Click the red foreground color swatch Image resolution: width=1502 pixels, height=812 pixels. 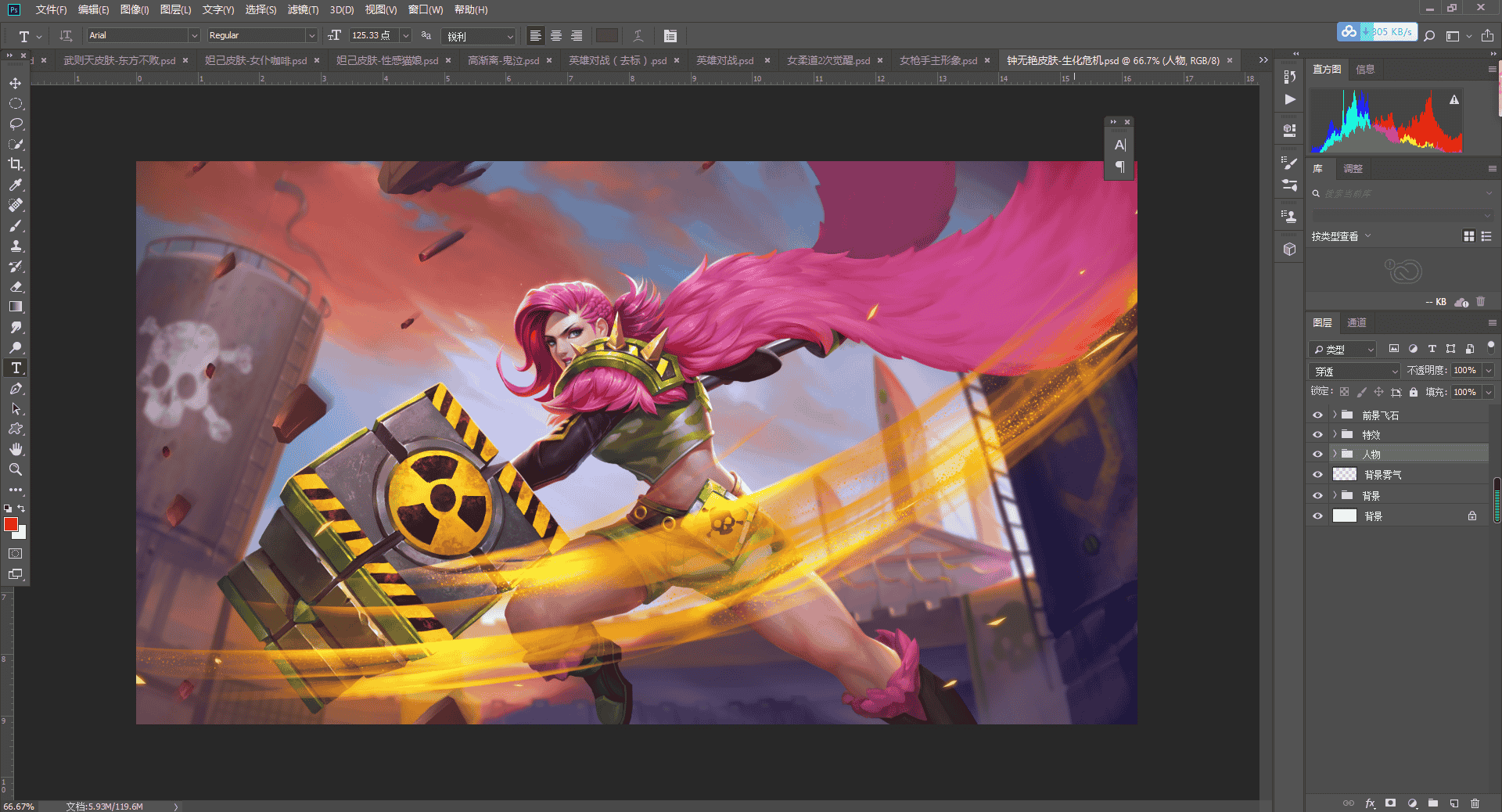[x=11, y=524]
